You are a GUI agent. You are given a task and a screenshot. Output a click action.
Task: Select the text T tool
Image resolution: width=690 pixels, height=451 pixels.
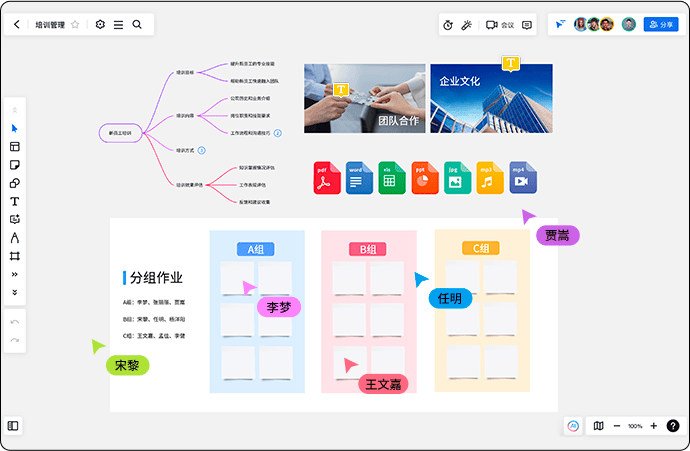click(x=15, y=202)
